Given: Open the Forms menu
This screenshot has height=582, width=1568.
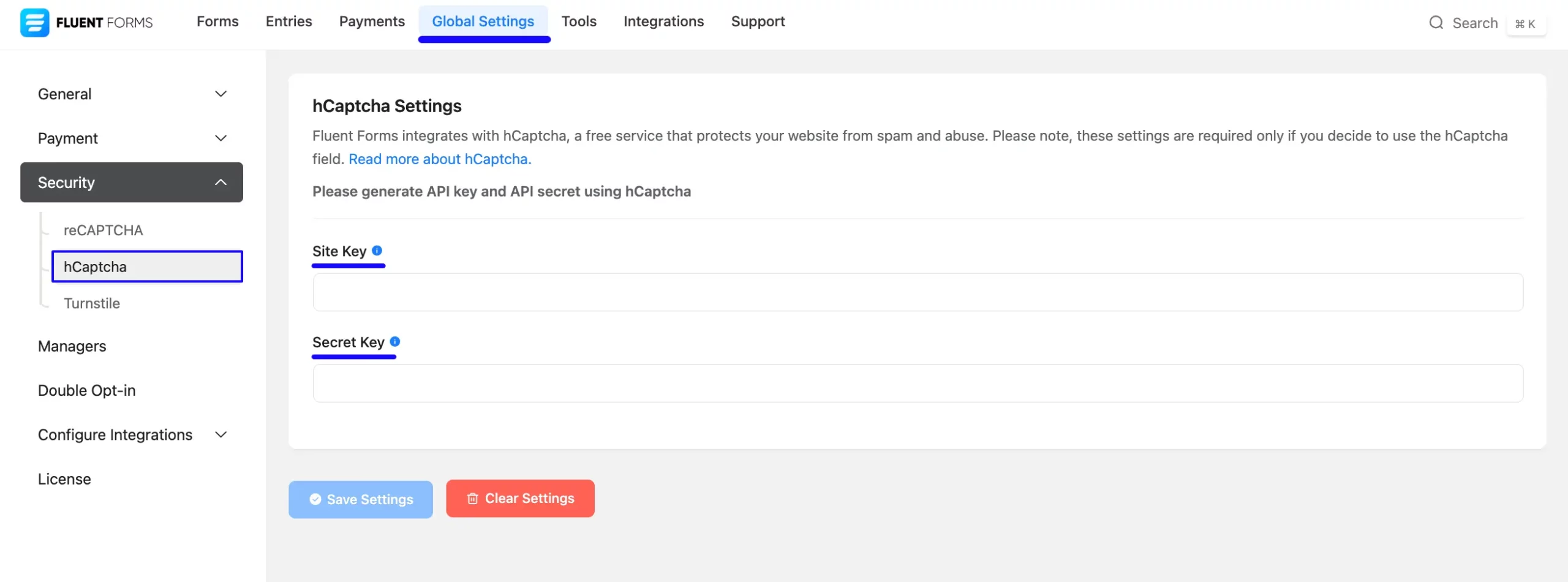Looking at the screenshot, I should click(x=217, y=21).
